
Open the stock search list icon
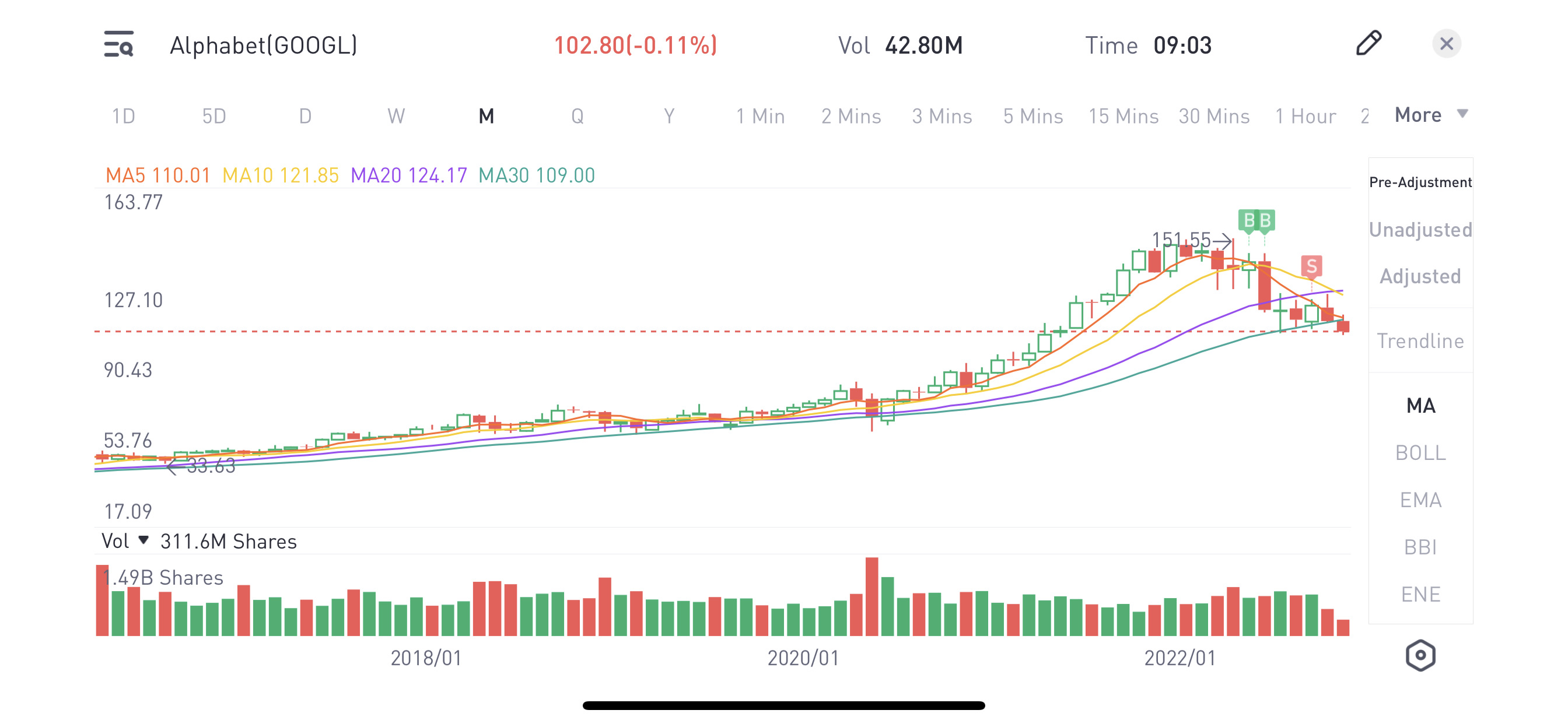[118, 44]
